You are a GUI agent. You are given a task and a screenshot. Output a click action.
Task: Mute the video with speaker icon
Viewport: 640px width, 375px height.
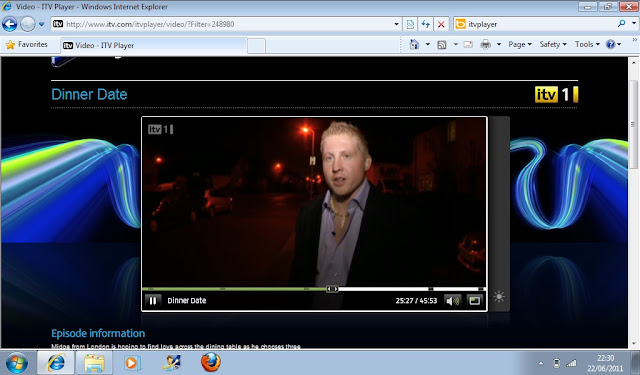(453, 301)
